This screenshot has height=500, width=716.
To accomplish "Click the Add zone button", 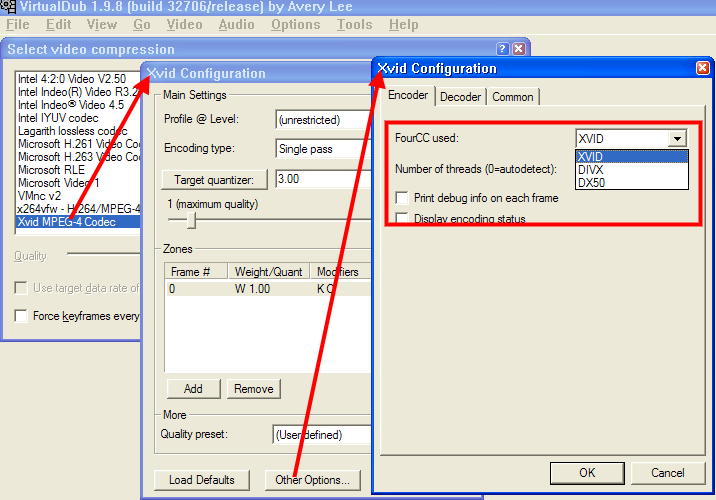I will click(193, 389).
